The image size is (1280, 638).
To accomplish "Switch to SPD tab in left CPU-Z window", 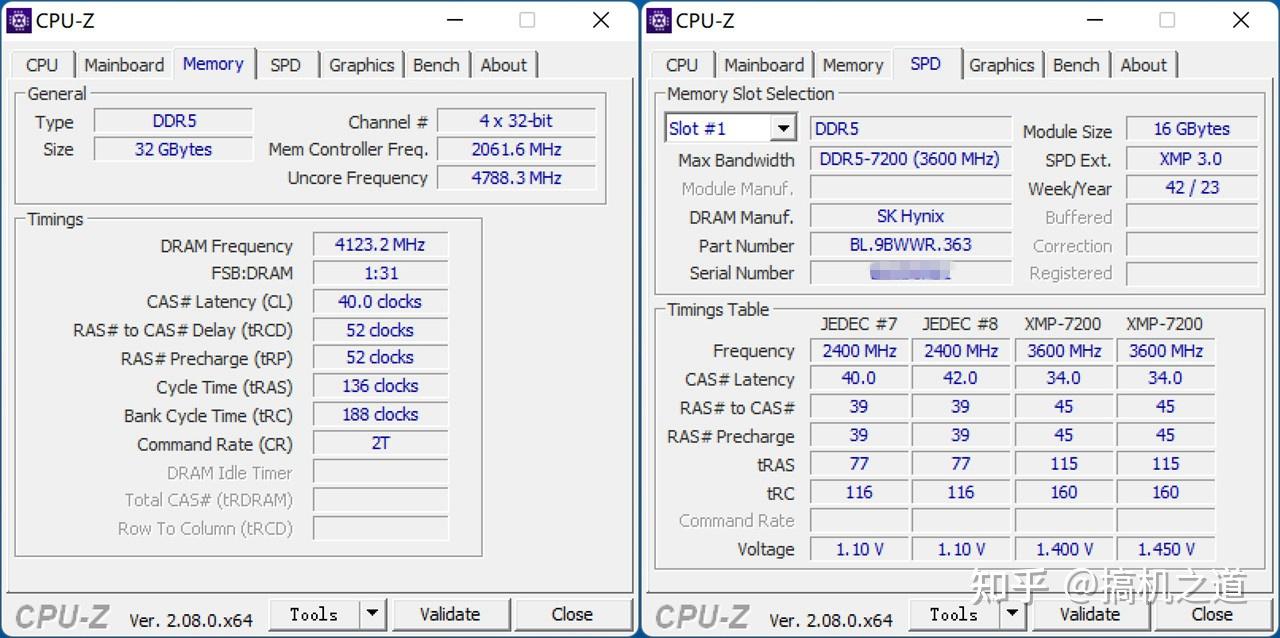I will click(285, 65).
